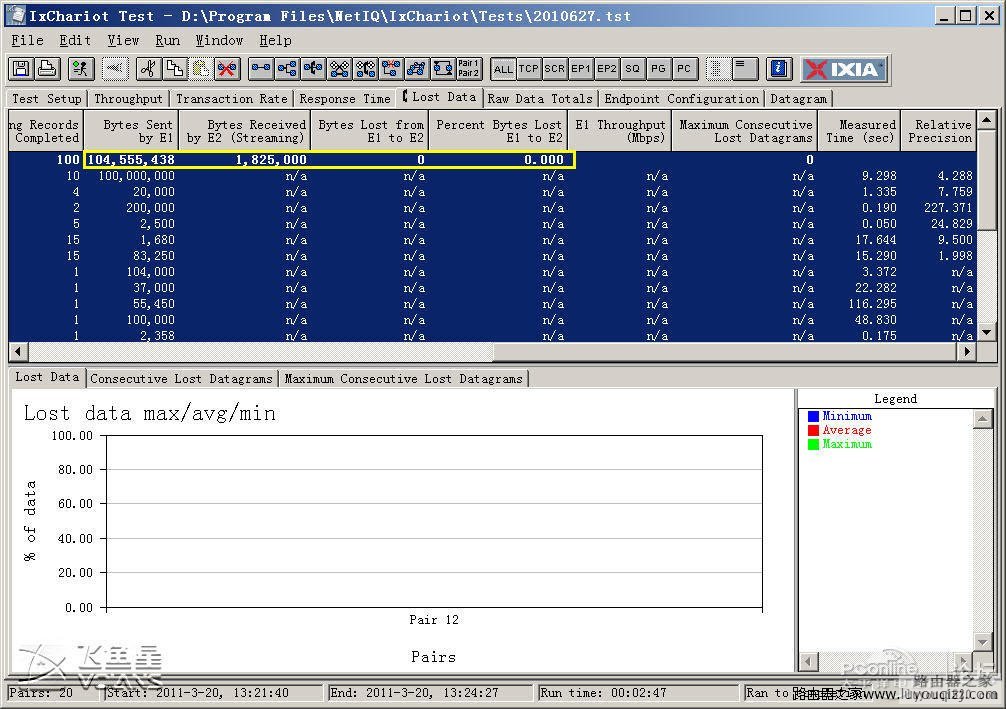Select the cell showing 104,555,438
Screen dimensions: 1006x709
click(131, 160)
